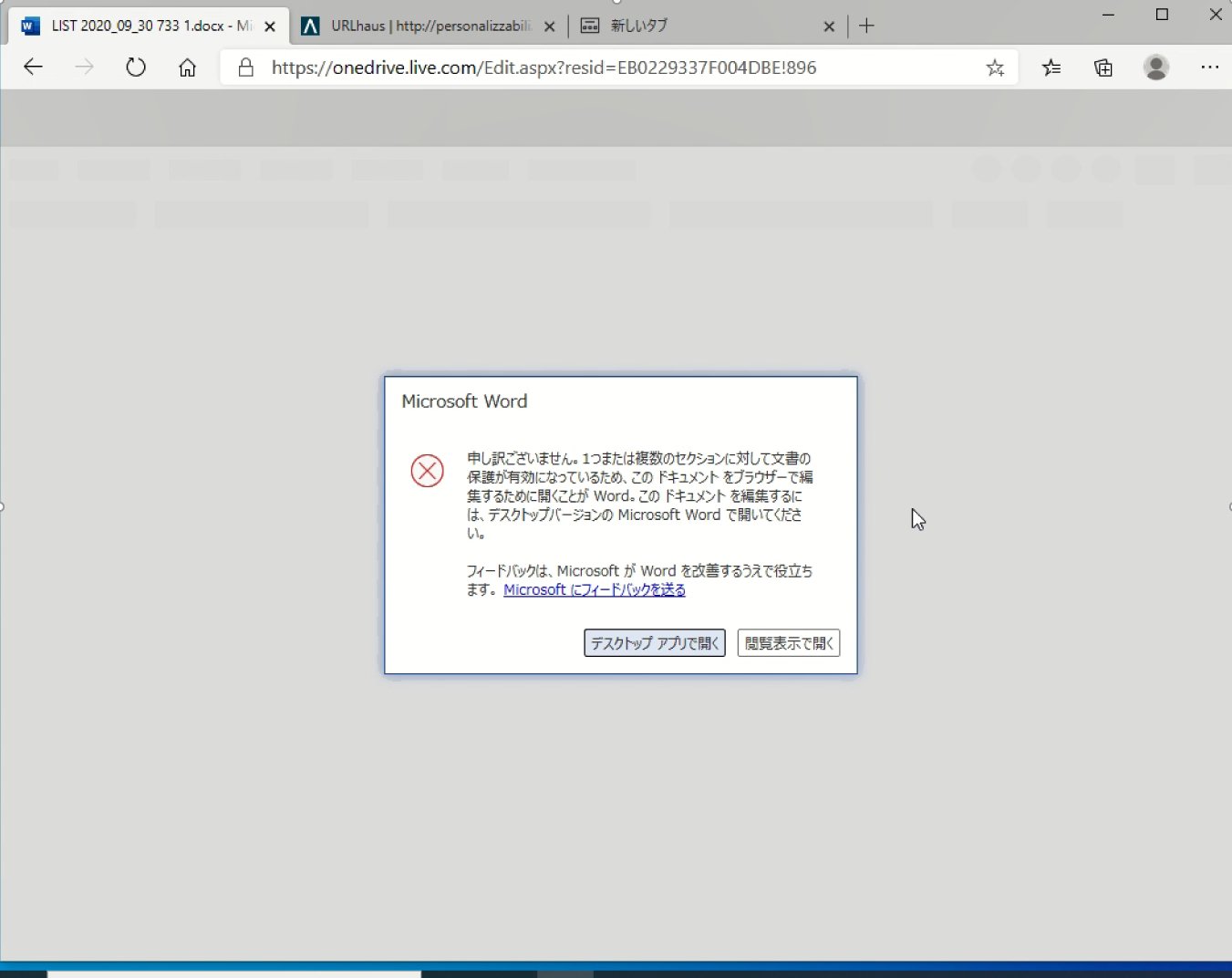Click the Refresh page icon
The image size is (1232, 978).
[136, 68]
